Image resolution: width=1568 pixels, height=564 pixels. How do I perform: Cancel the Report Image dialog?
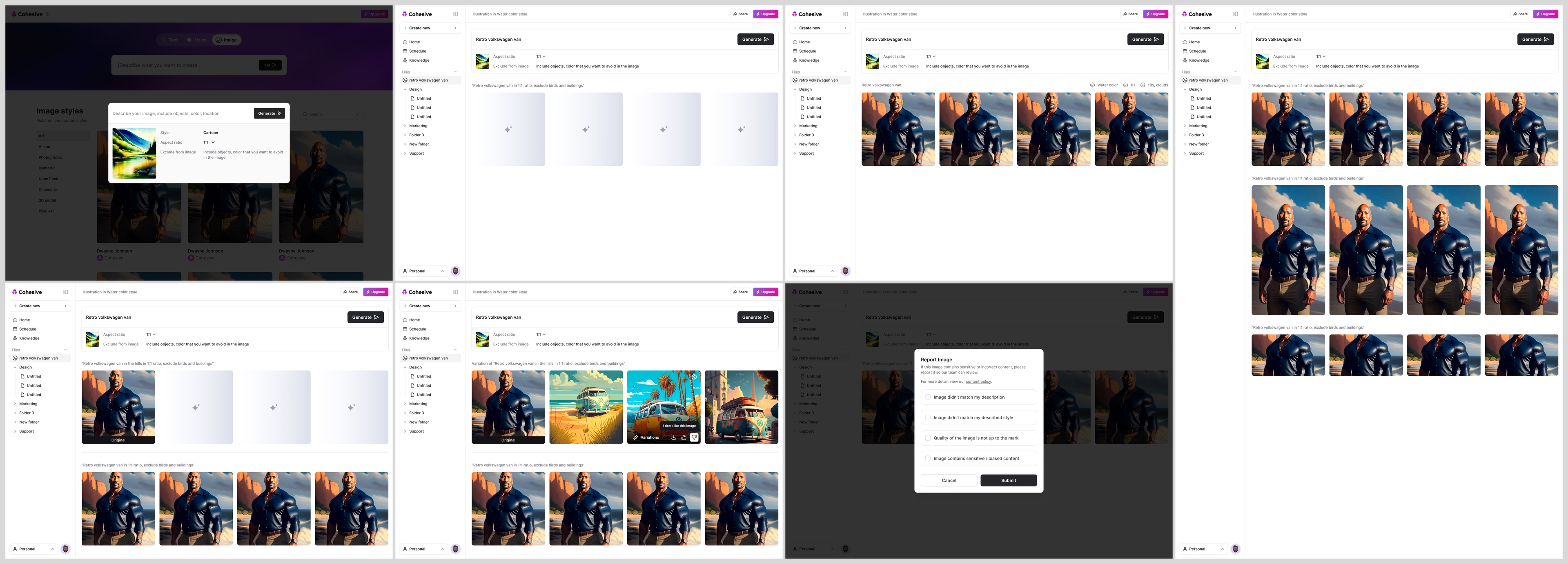click(948, 481)
